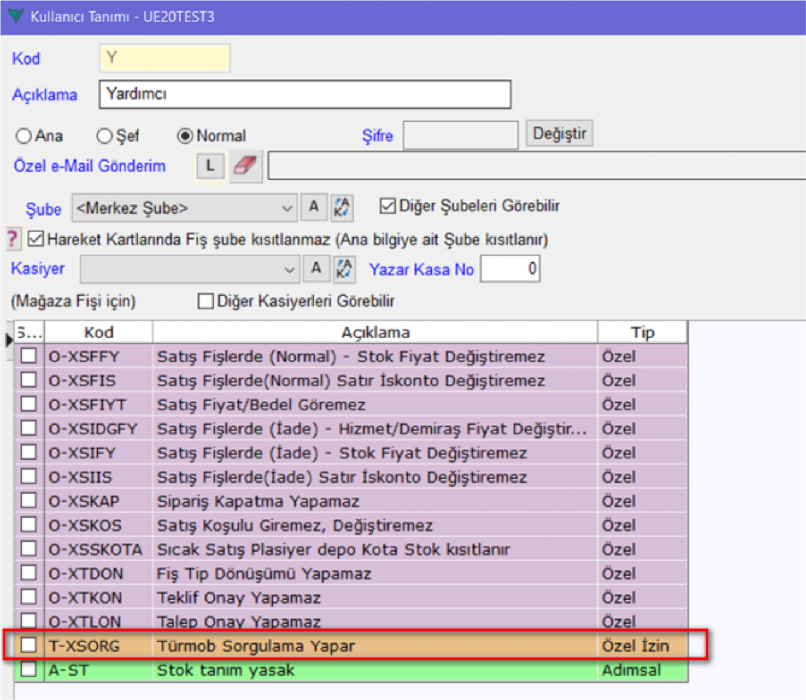Click the A button next to Şube dropdown

tap(313, 207)
